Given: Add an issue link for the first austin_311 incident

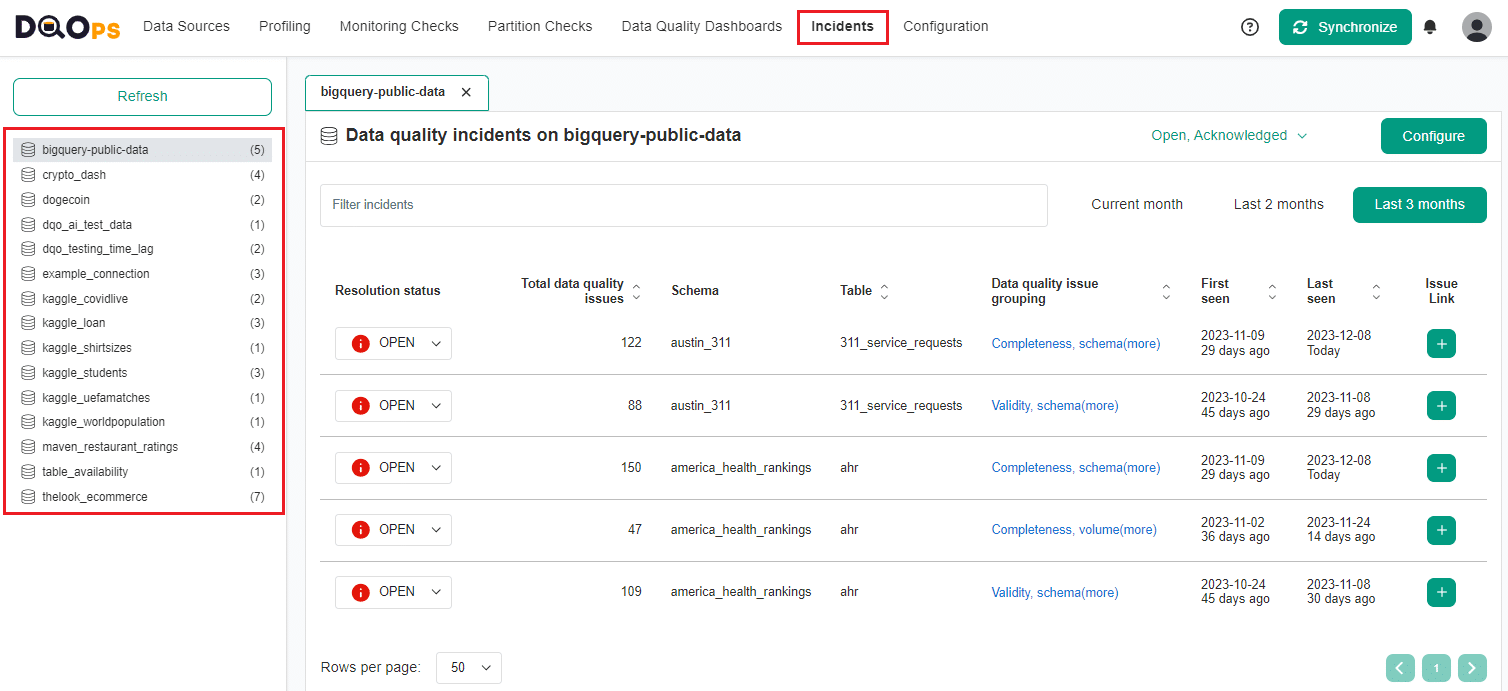Looking at the screenshot, I should click(1441, 343).
